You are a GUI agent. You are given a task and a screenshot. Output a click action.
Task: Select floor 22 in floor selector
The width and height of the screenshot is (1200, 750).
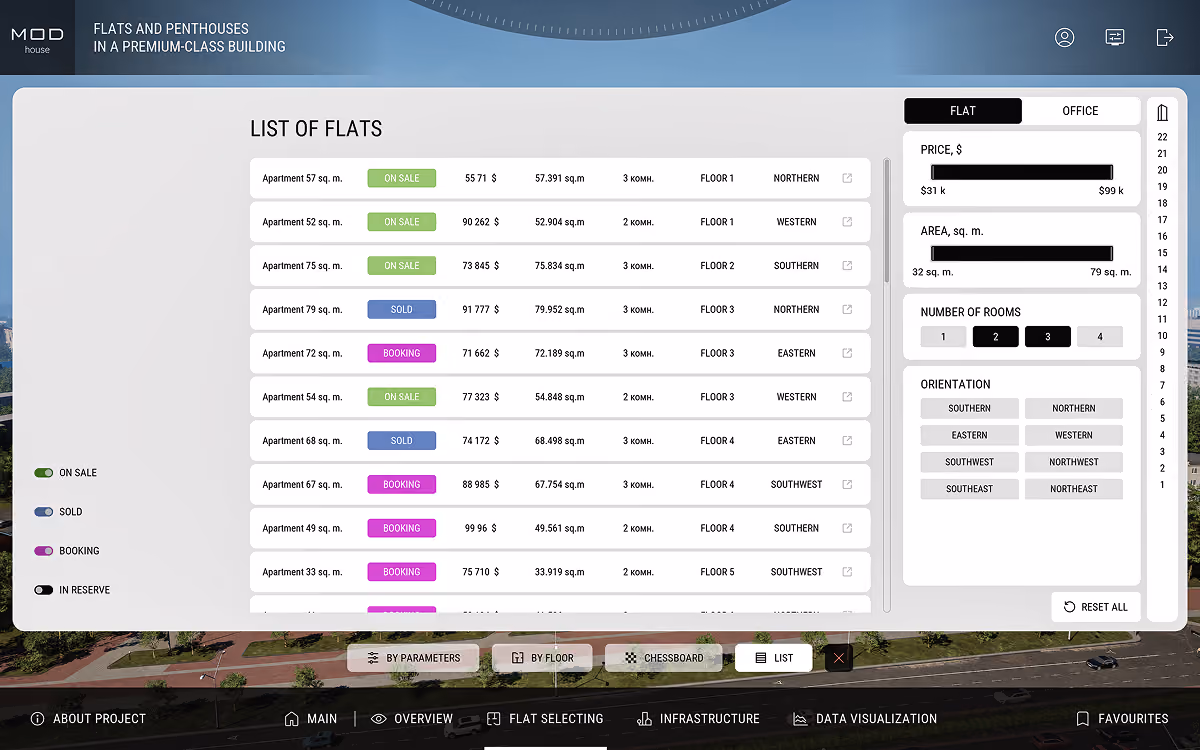pos(1162,137)
